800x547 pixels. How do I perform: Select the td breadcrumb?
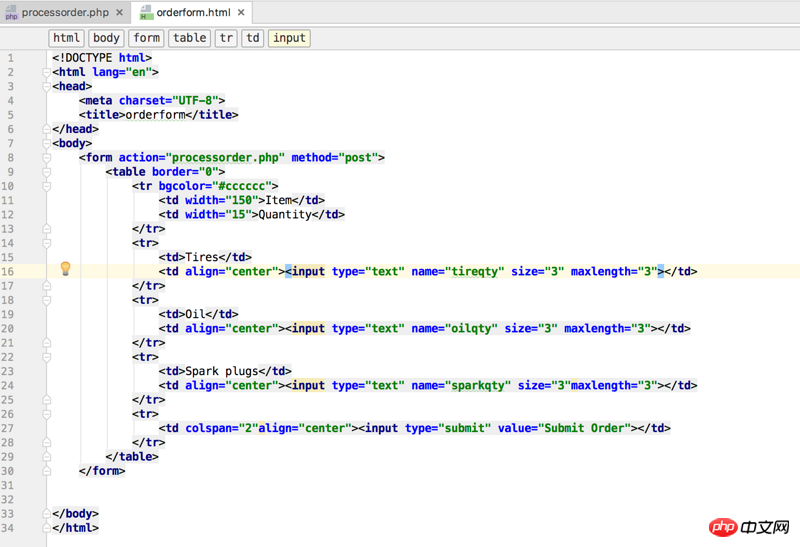point(253,38)
